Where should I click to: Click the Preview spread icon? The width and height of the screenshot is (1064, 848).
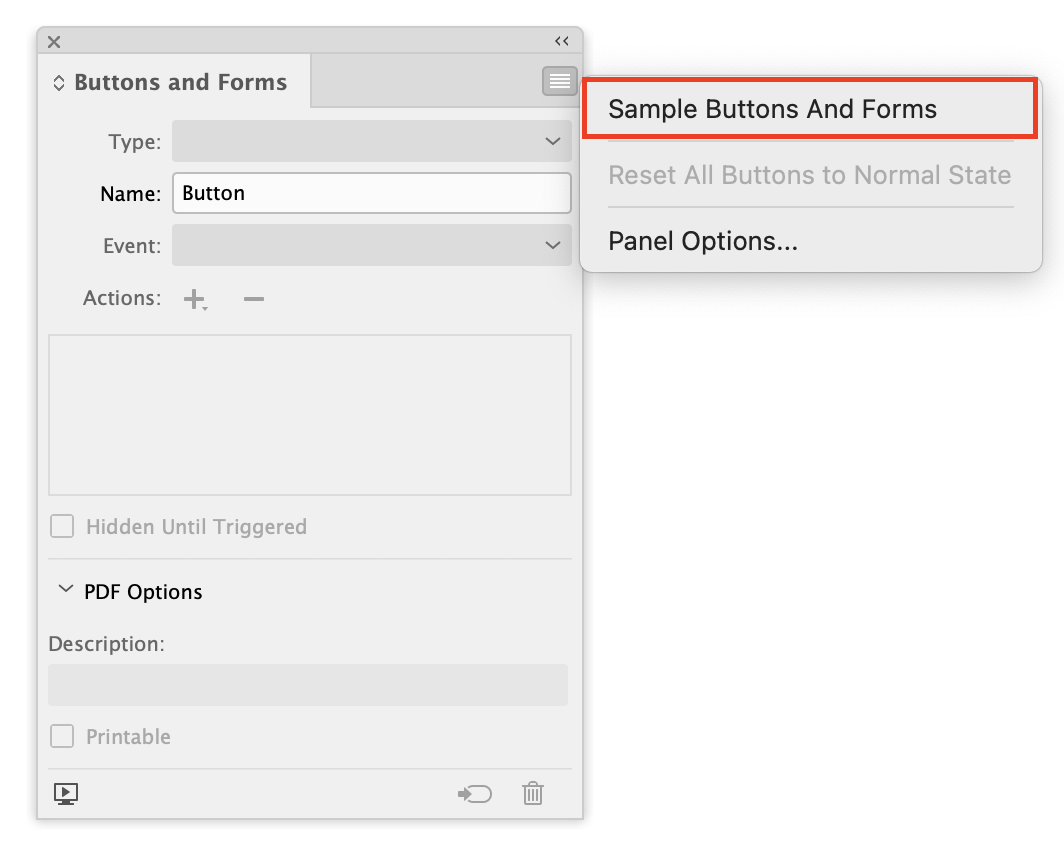tap(66, 793)
